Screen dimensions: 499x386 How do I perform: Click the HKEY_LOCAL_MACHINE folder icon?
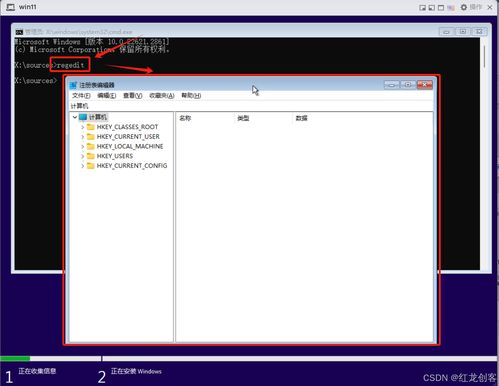coord(90,146)
